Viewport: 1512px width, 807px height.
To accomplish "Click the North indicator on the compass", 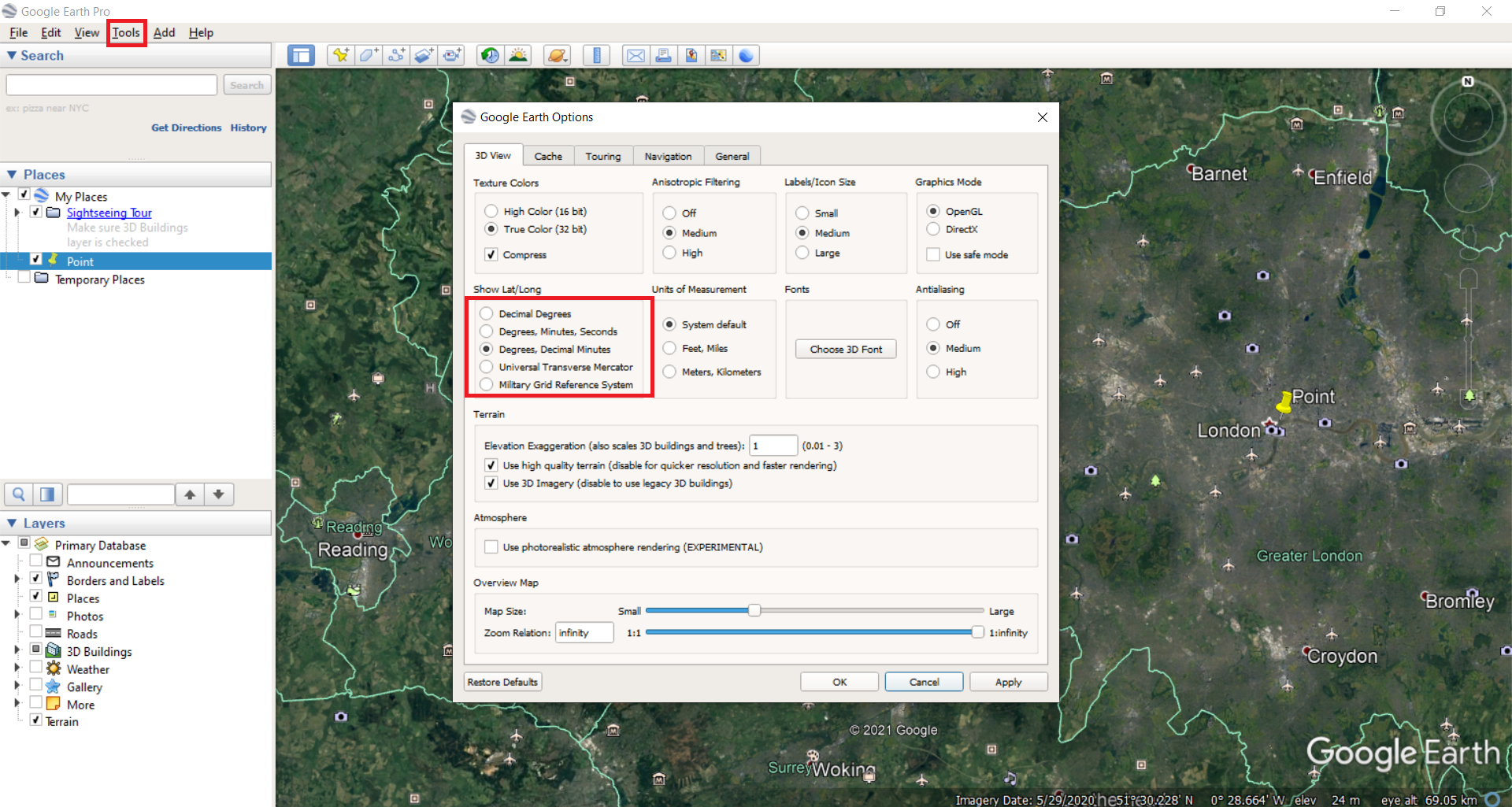I will (1468, 82).
